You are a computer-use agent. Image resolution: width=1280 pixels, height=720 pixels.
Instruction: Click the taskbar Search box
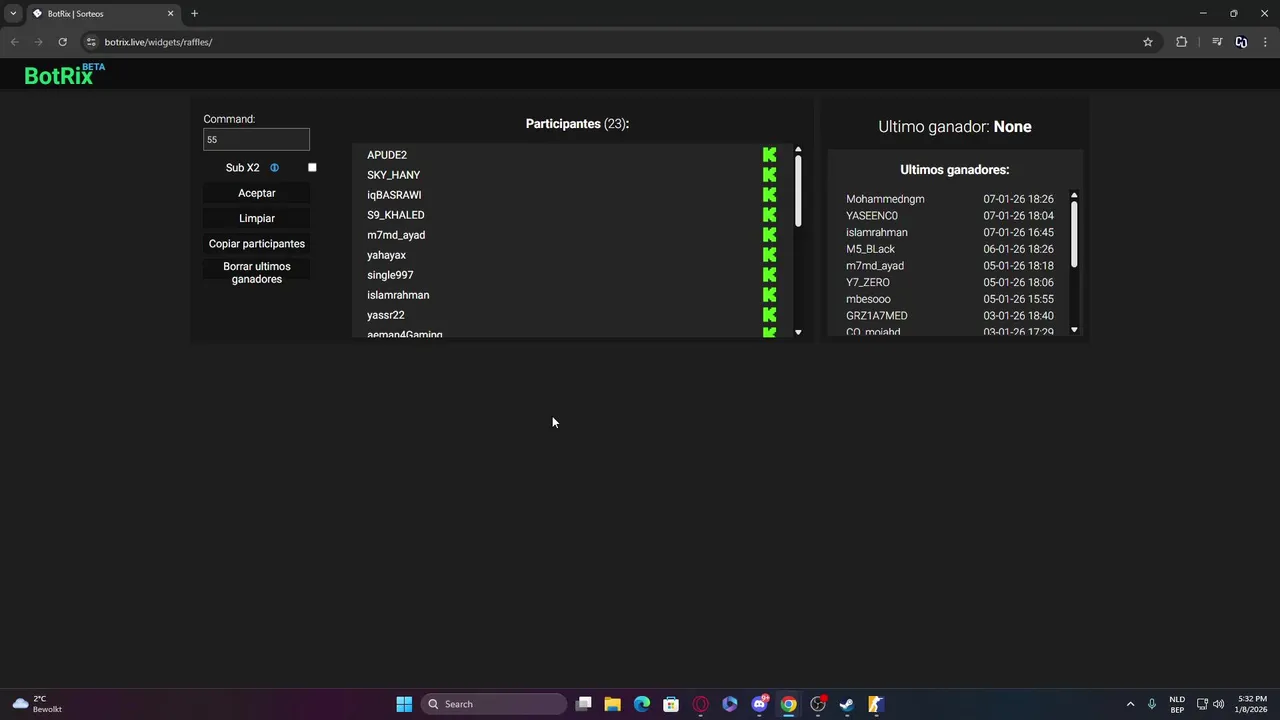(x=494, y=704)
